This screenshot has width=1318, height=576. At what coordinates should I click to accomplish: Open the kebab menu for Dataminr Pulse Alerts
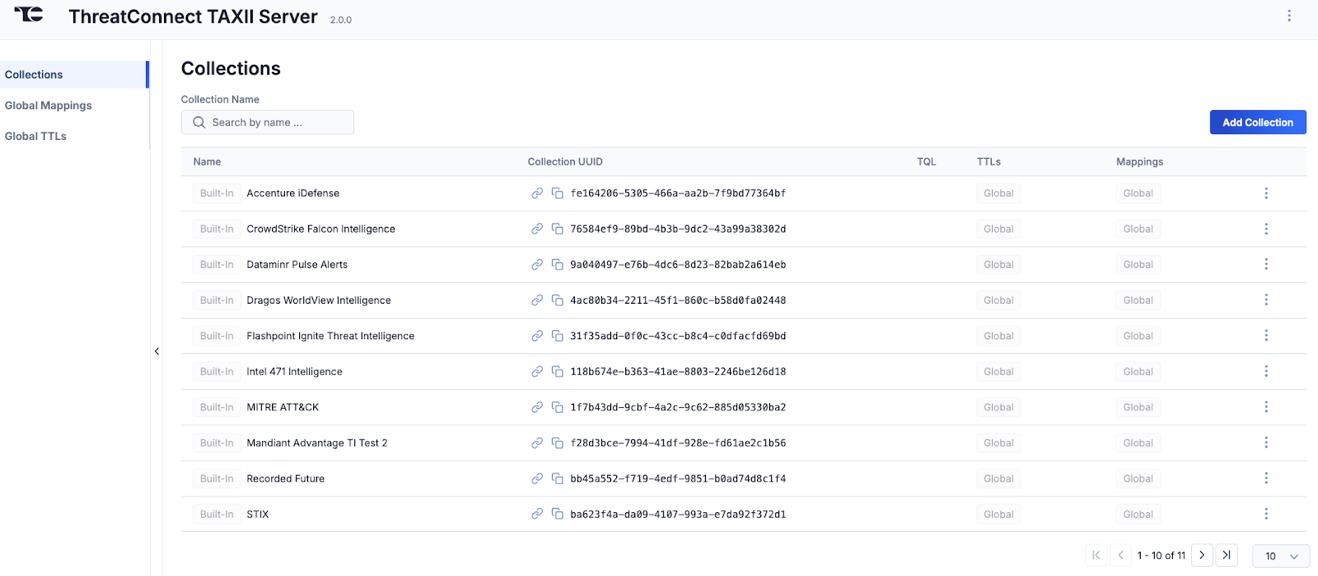coord(1266,264)
